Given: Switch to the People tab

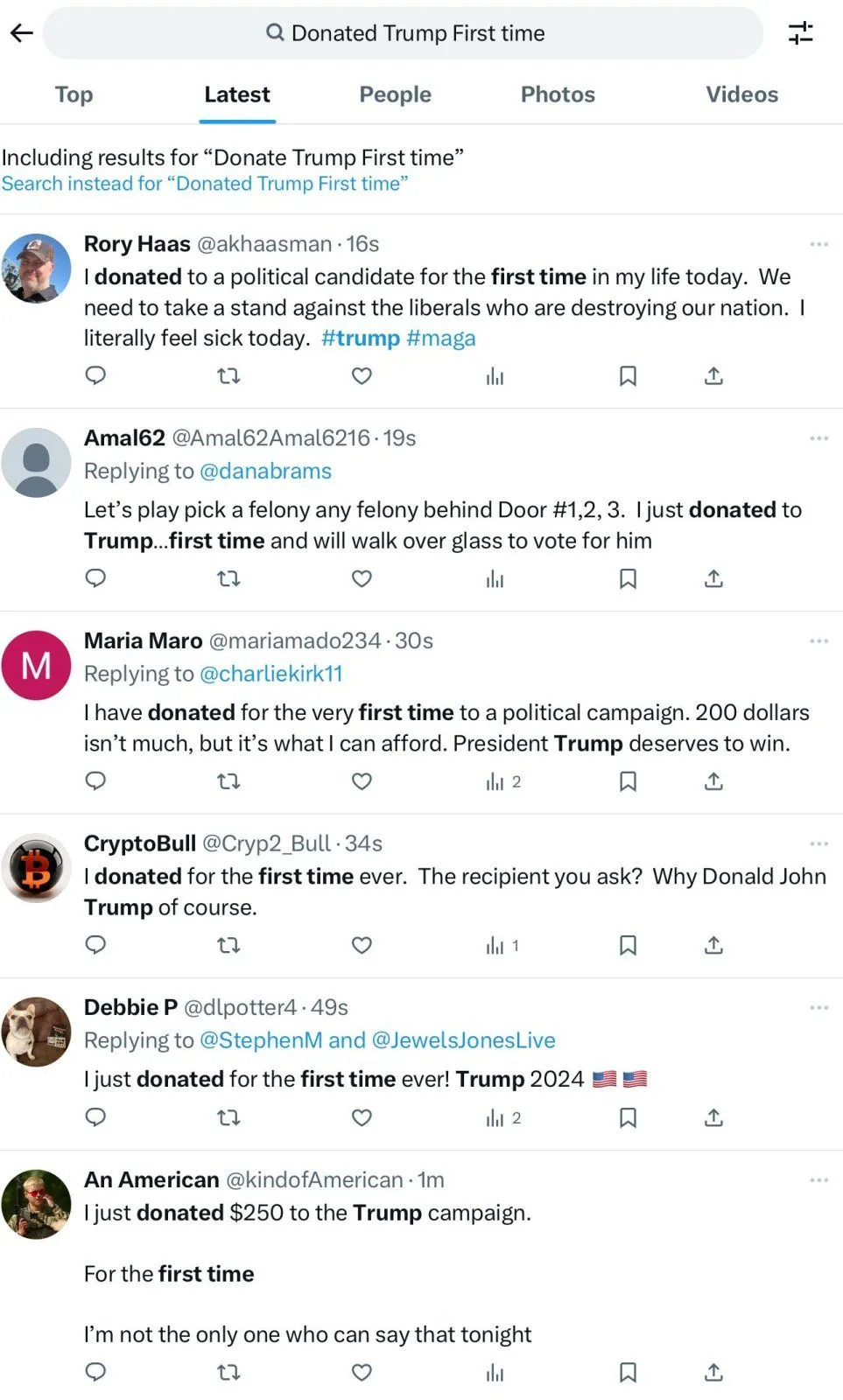Looking at the screenshot, I should pyautogui.click(x=395, y=94).
